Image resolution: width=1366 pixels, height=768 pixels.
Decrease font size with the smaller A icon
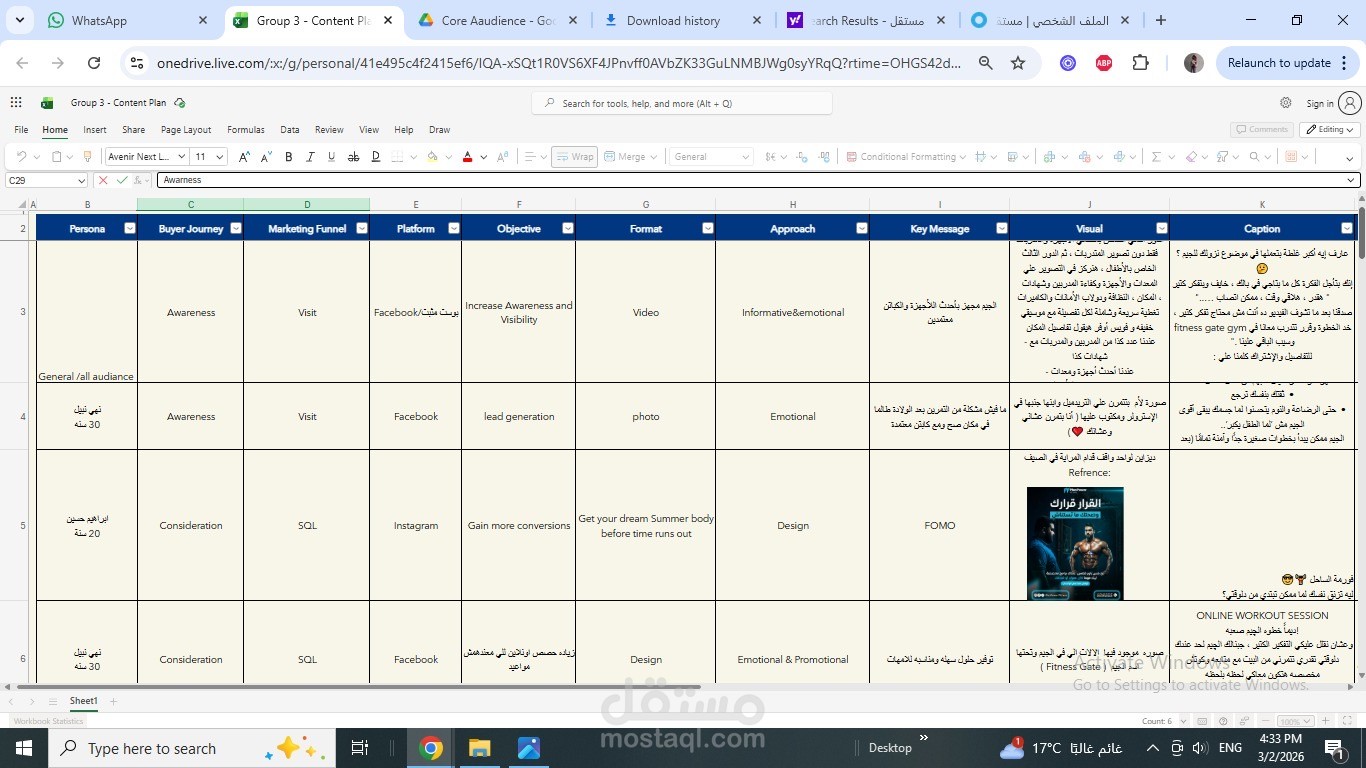[266, 156]
